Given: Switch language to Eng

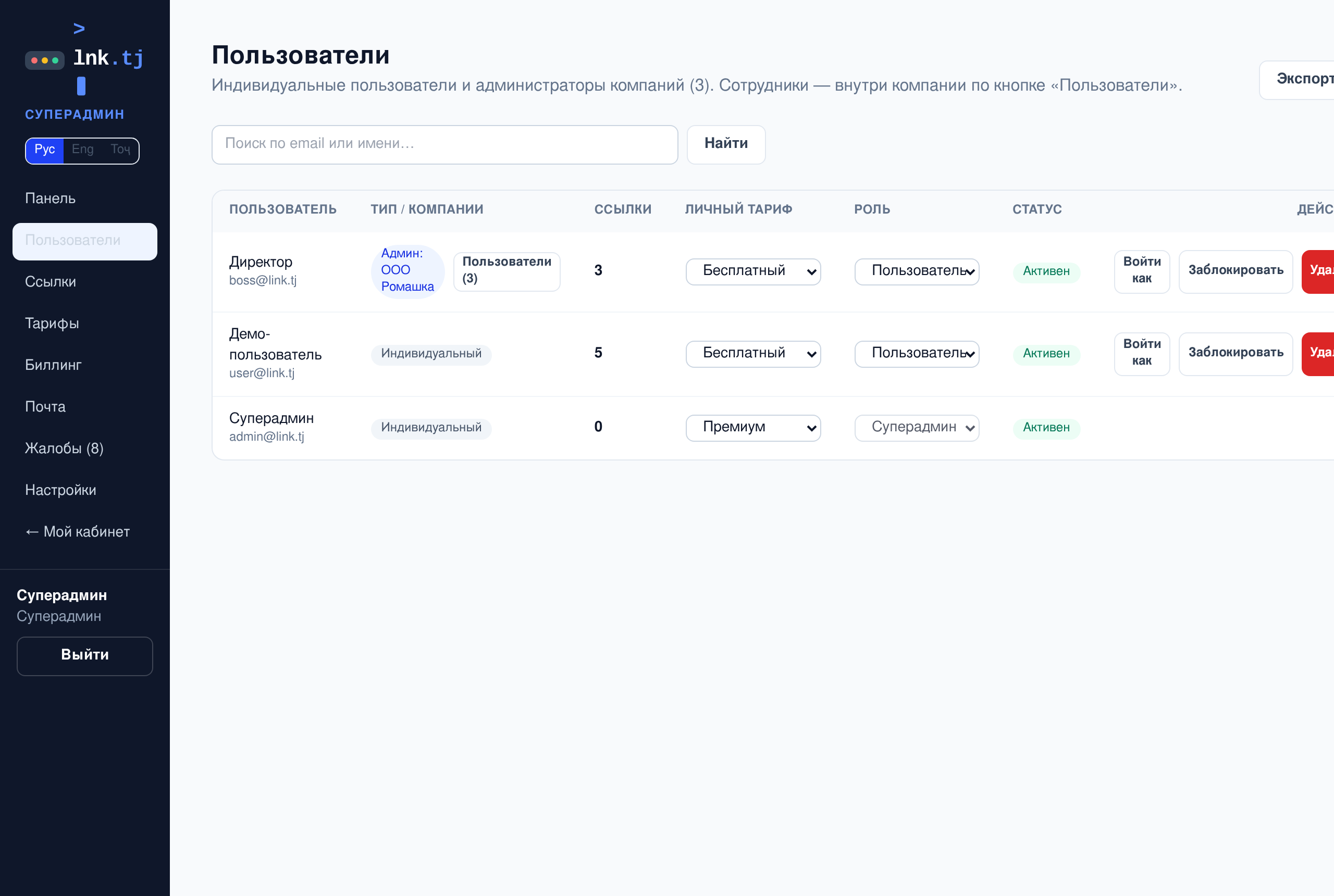Looking at the screenshot, I should coord(83,150).
